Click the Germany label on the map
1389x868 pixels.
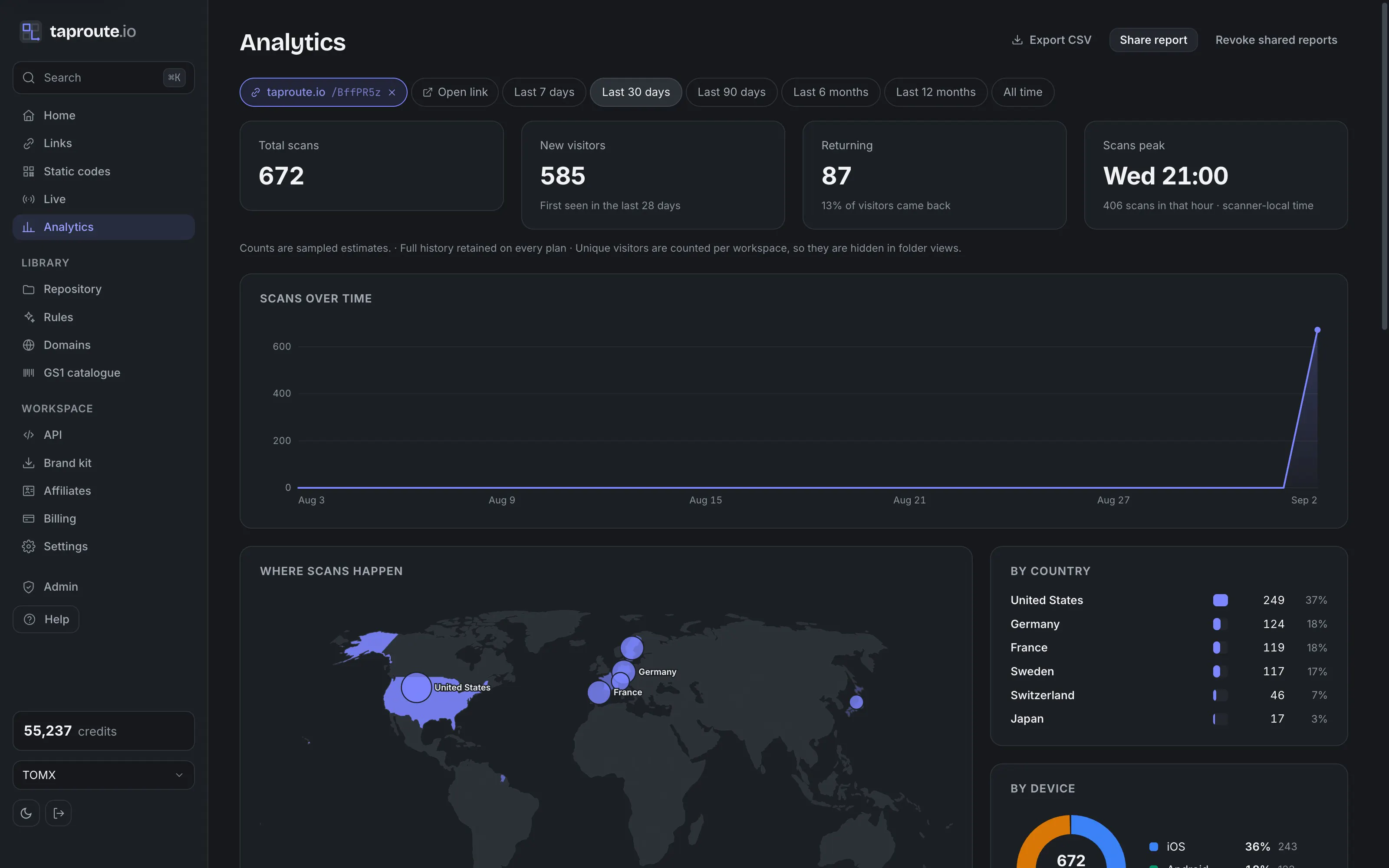pos(657,672)
